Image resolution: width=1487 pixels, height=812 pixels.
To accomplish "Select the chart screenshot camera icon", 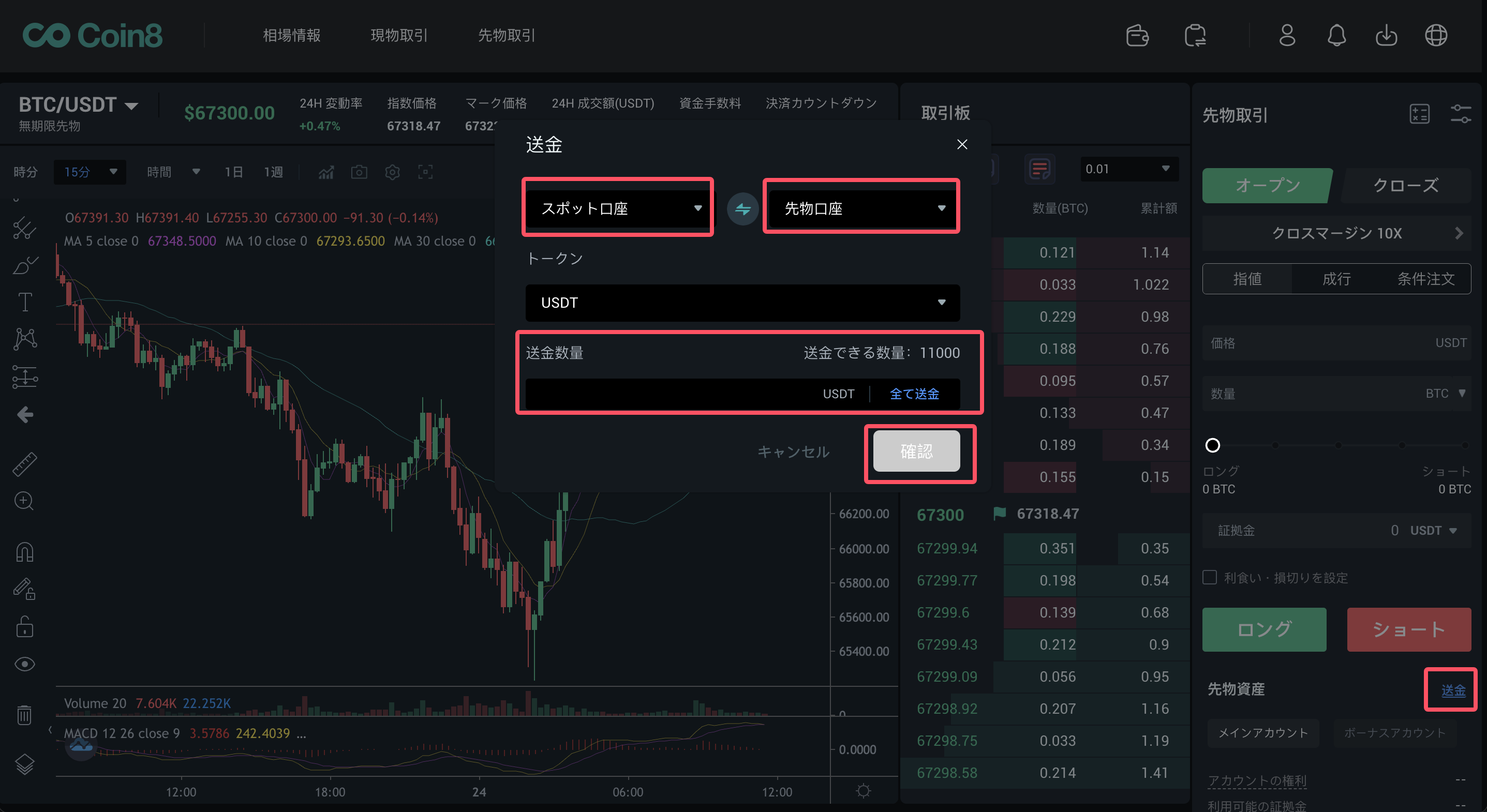I will [359, 172].
